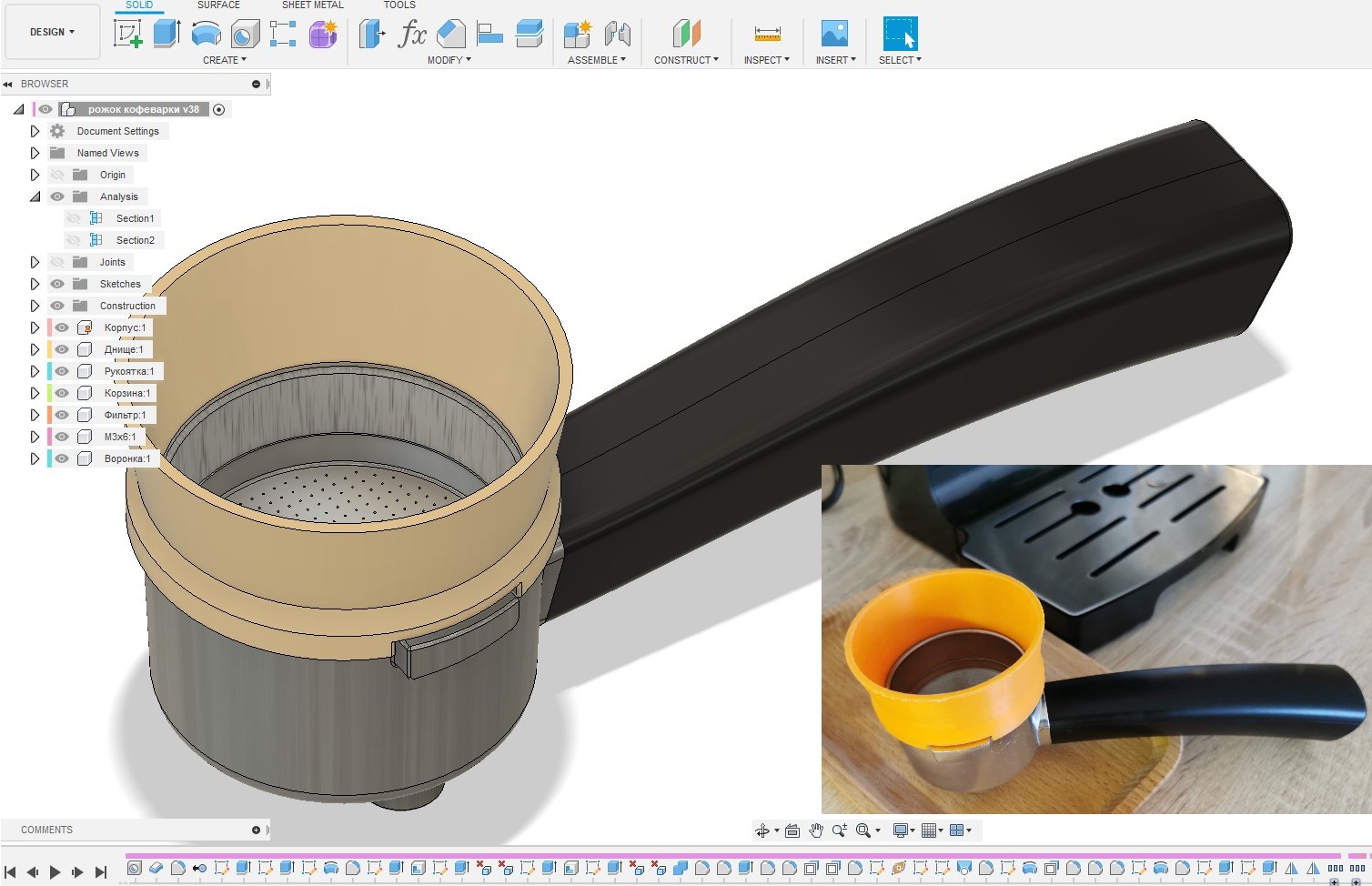Jump to the timeline beginning

[11, 871]
